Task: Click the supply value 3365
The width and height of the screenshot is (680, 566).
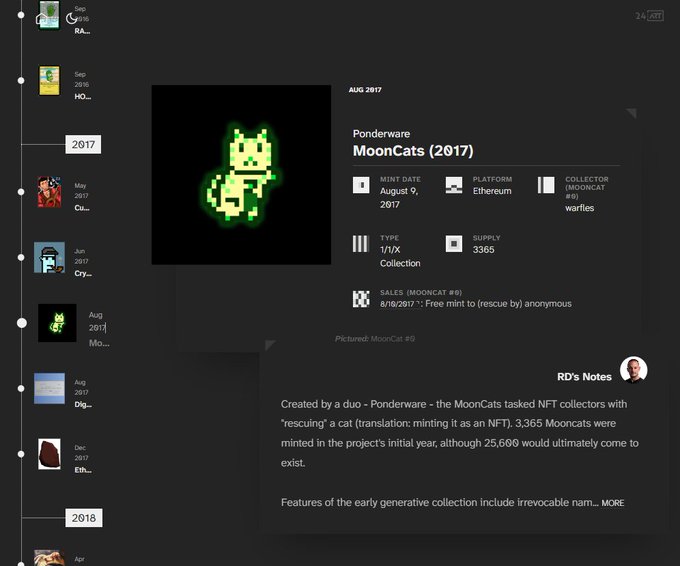Action: click(484, 250)
